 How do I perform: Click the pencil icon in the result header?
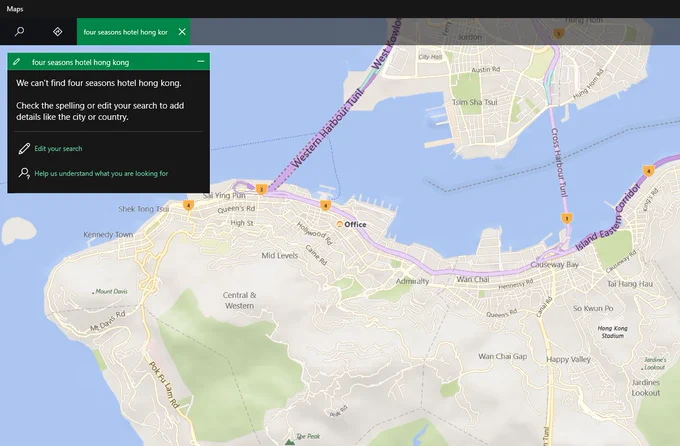coord(17,62)
